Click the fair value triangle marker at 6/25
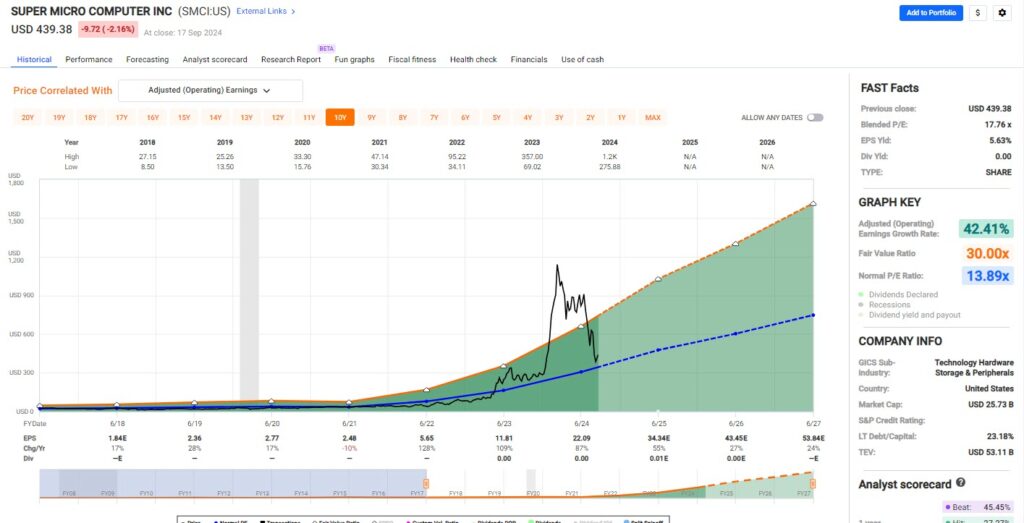This screenshot has width=1024, height=523. point(658,279)
